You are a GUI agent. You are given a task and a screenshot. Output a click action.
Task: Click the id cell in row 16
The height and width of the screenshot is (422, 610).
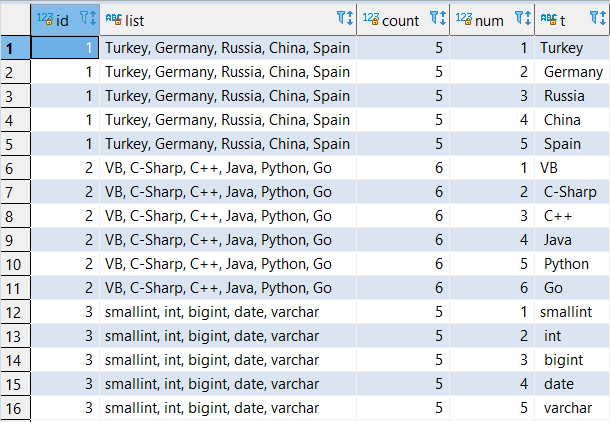point(65,408)
